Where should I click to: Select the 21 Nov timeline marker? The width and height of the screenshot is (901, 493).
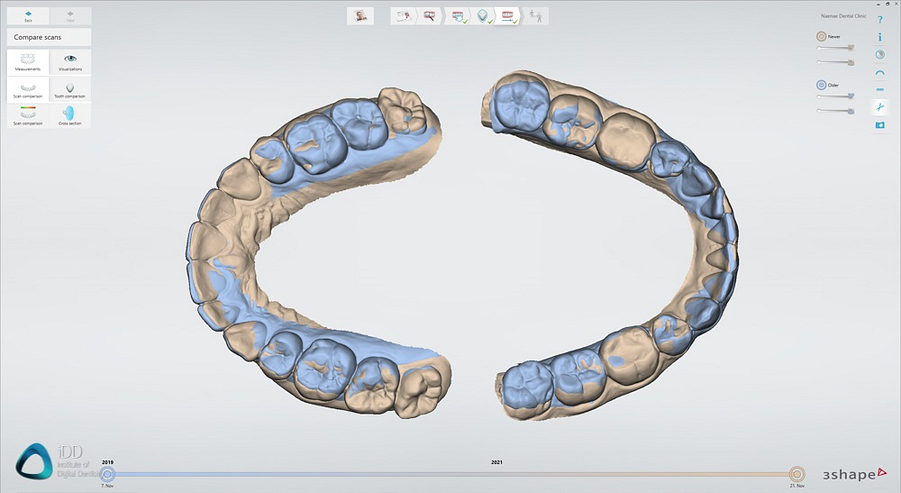point(797,473)
